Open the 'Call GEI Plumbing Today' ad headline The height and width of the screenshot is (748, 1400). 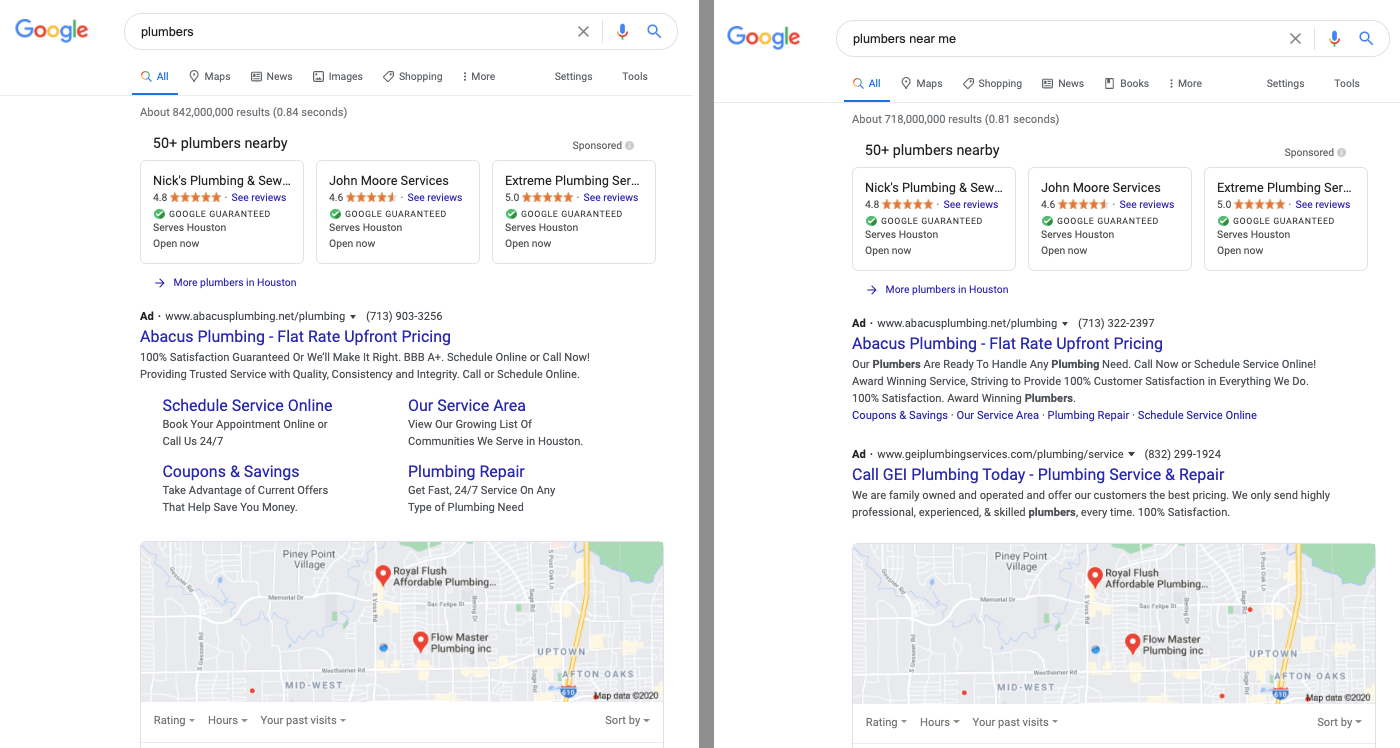coord(1038,475)
